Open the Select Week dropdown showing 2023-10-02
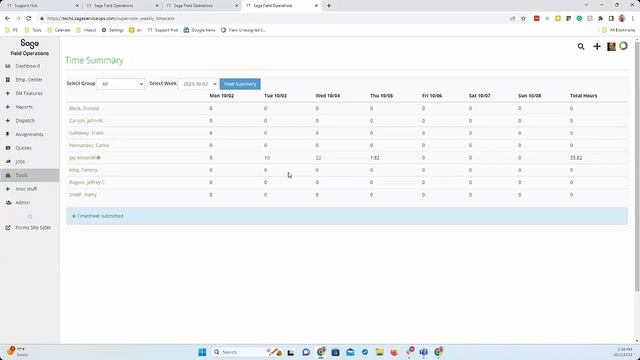Image resolution: width=640 pixels, height=360 pixels. coord(199,84)
